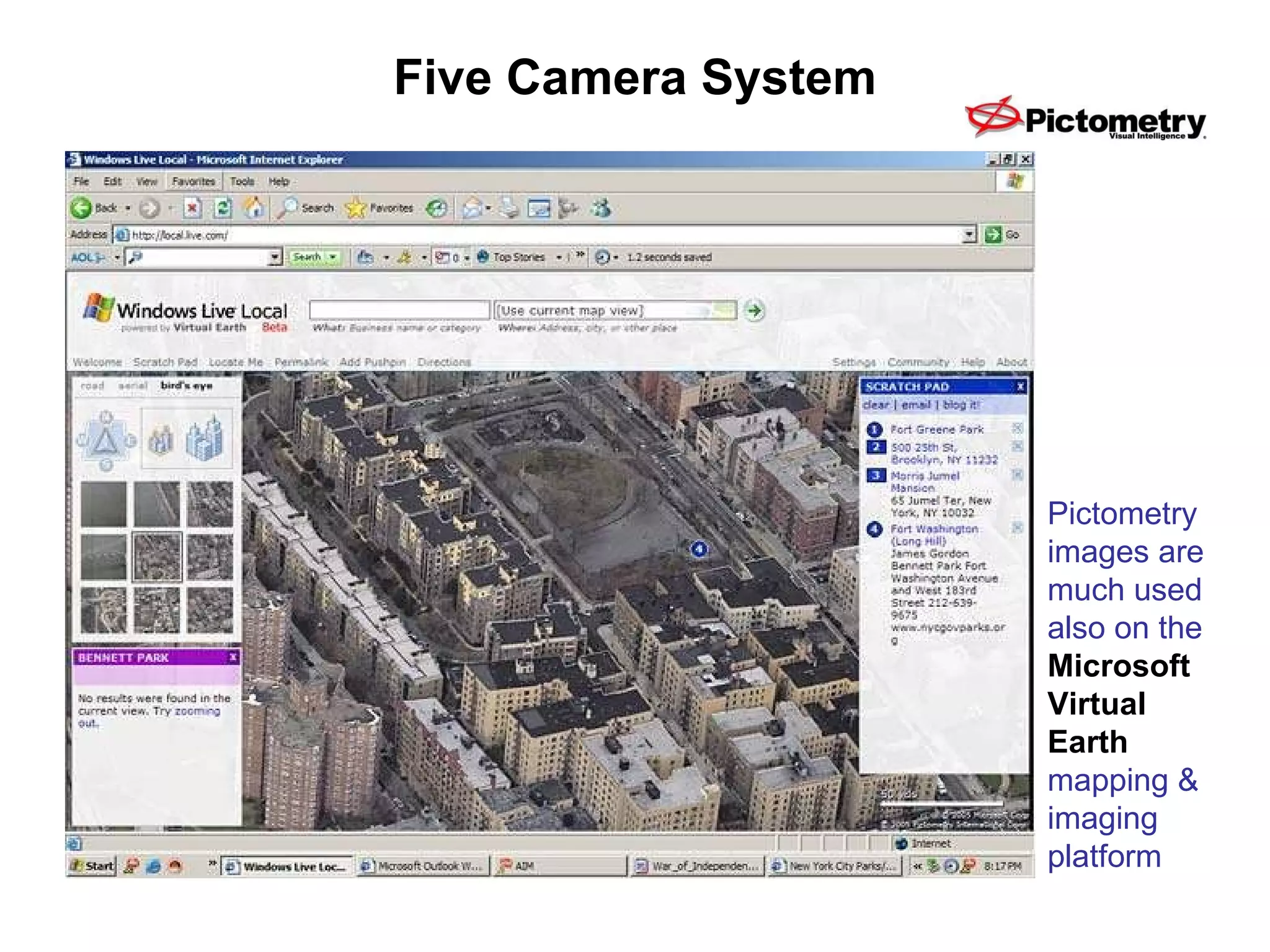Switch to New York City Parks taskbar window
This screenshot has height=952, width=1270.
(835, 866)
